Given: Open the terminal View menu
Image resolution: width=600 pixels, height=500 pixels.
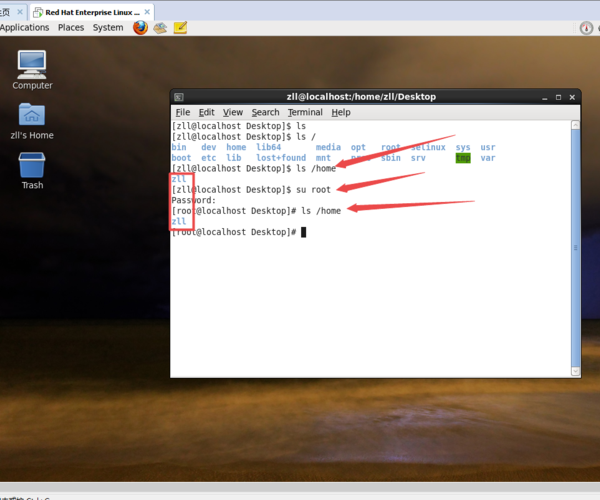Looking at the screenshot, I should point(233,112).
